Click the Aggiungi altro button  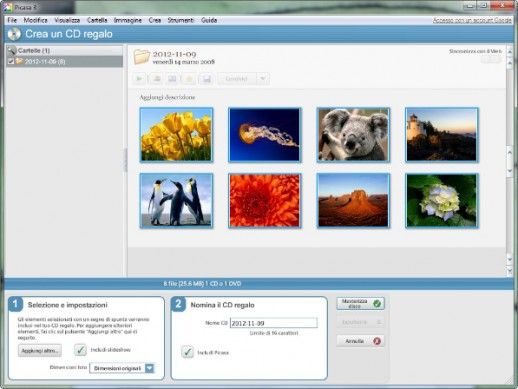click(x=40, y=351)
